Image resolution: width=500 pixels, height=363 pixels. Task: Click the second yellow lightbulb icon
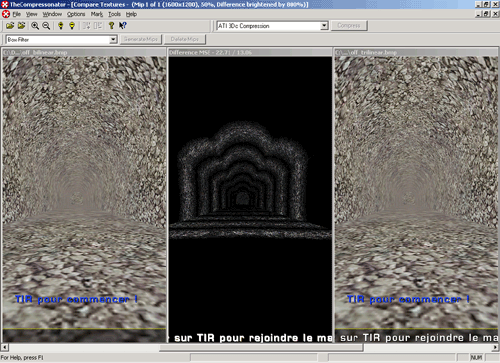[72, 26]
